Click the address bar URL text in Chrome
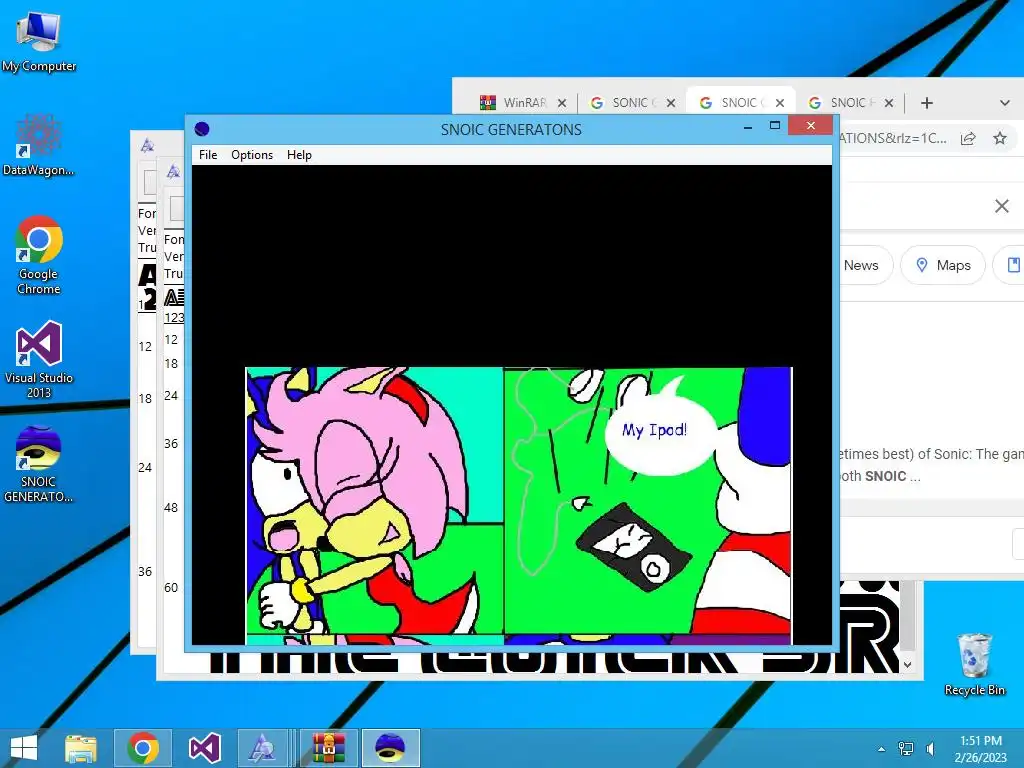 point(893,138)
